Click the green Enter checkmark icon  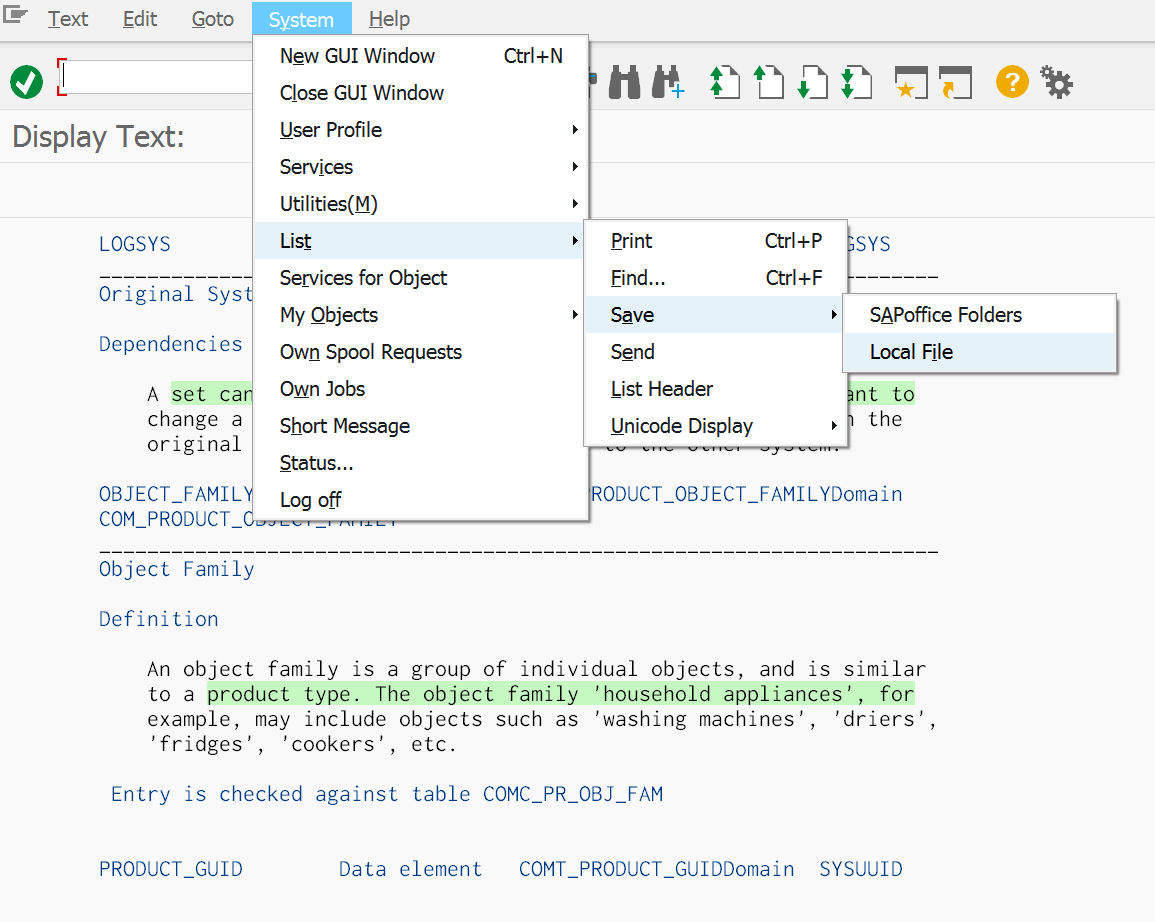(x=27, y=81)
